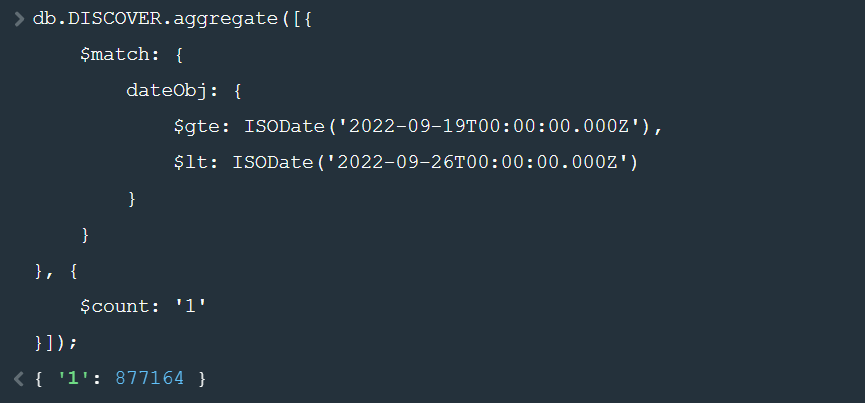Click the '1' string after $count
The height and width of the screenshot is (403, 865).
tap(189, 306)
